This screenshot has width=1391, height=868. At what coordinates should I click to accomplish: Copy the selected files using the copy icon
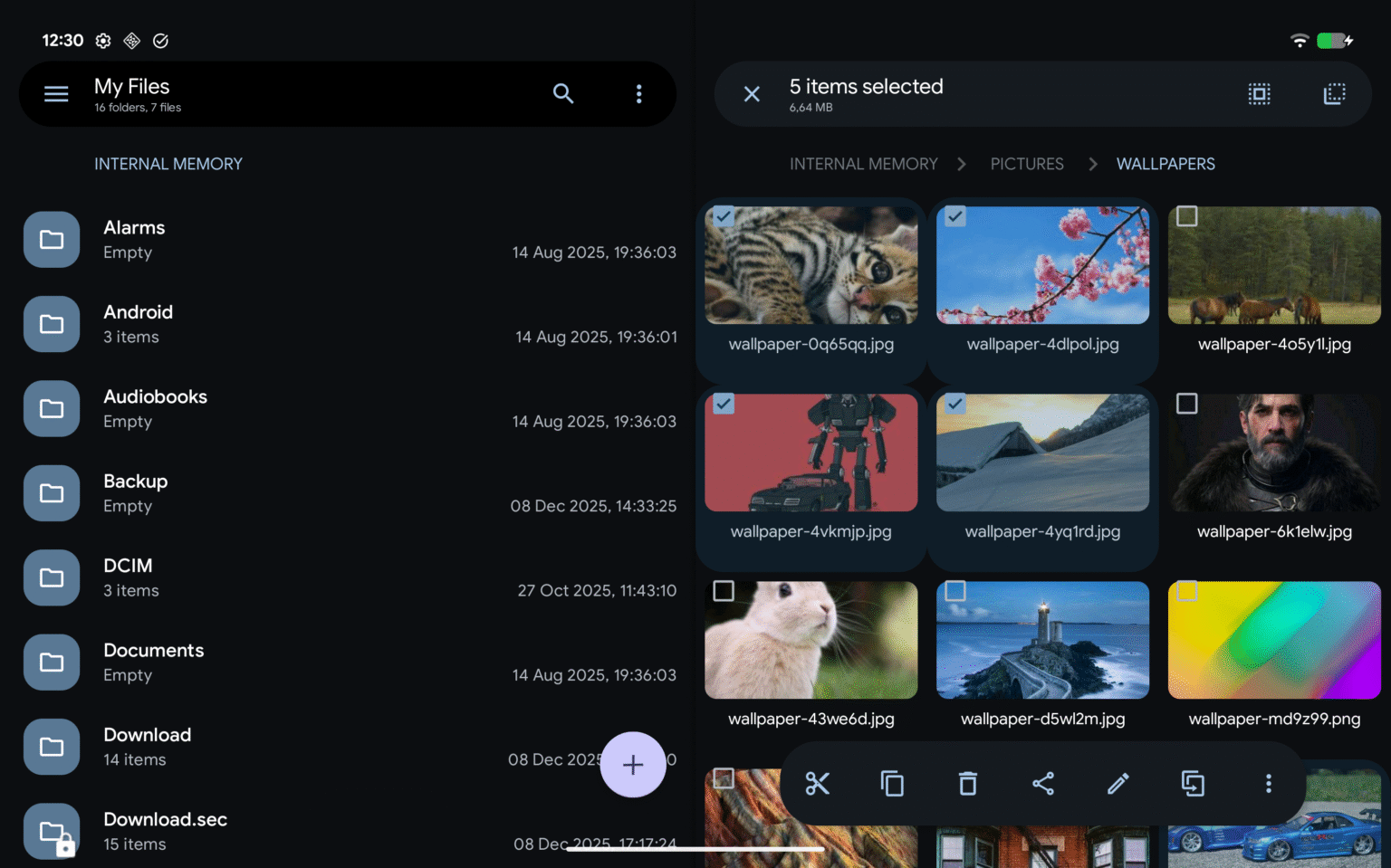(x=893, y=784)
